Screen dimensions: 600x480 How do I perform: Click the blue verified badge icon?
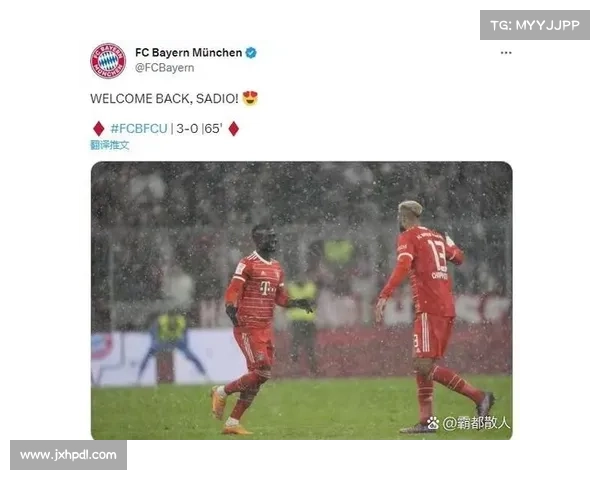pyautogui.click(x=251, y=52)
